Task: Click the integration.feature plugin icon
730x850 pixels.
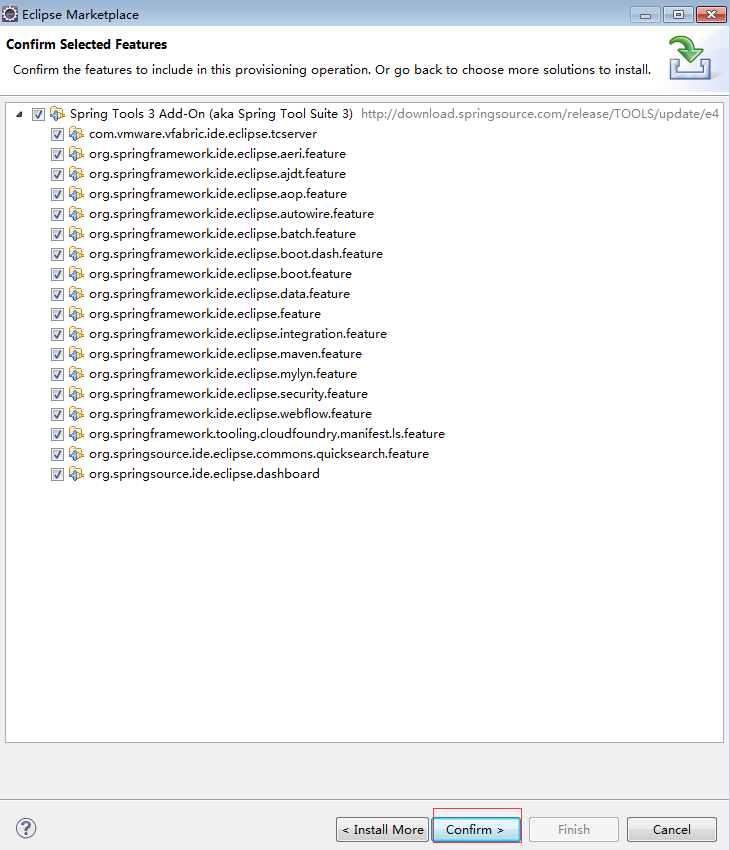Action: [x=76, y=334]
